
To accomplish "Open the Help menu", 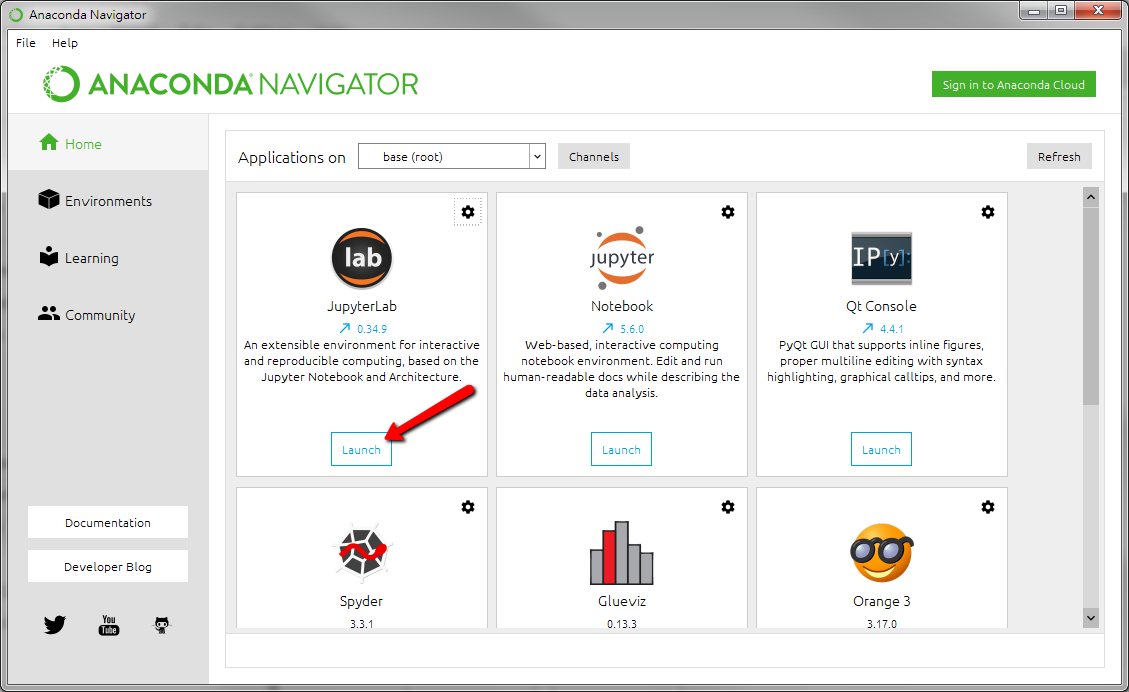I will (65, 42).
